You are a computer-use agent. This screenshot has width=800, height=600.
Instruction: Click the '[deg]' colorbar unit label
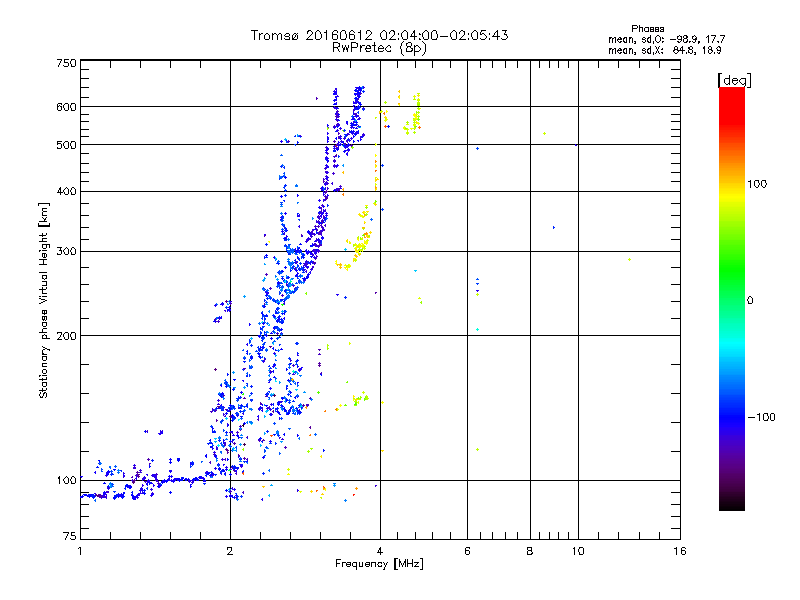(734, 80)
